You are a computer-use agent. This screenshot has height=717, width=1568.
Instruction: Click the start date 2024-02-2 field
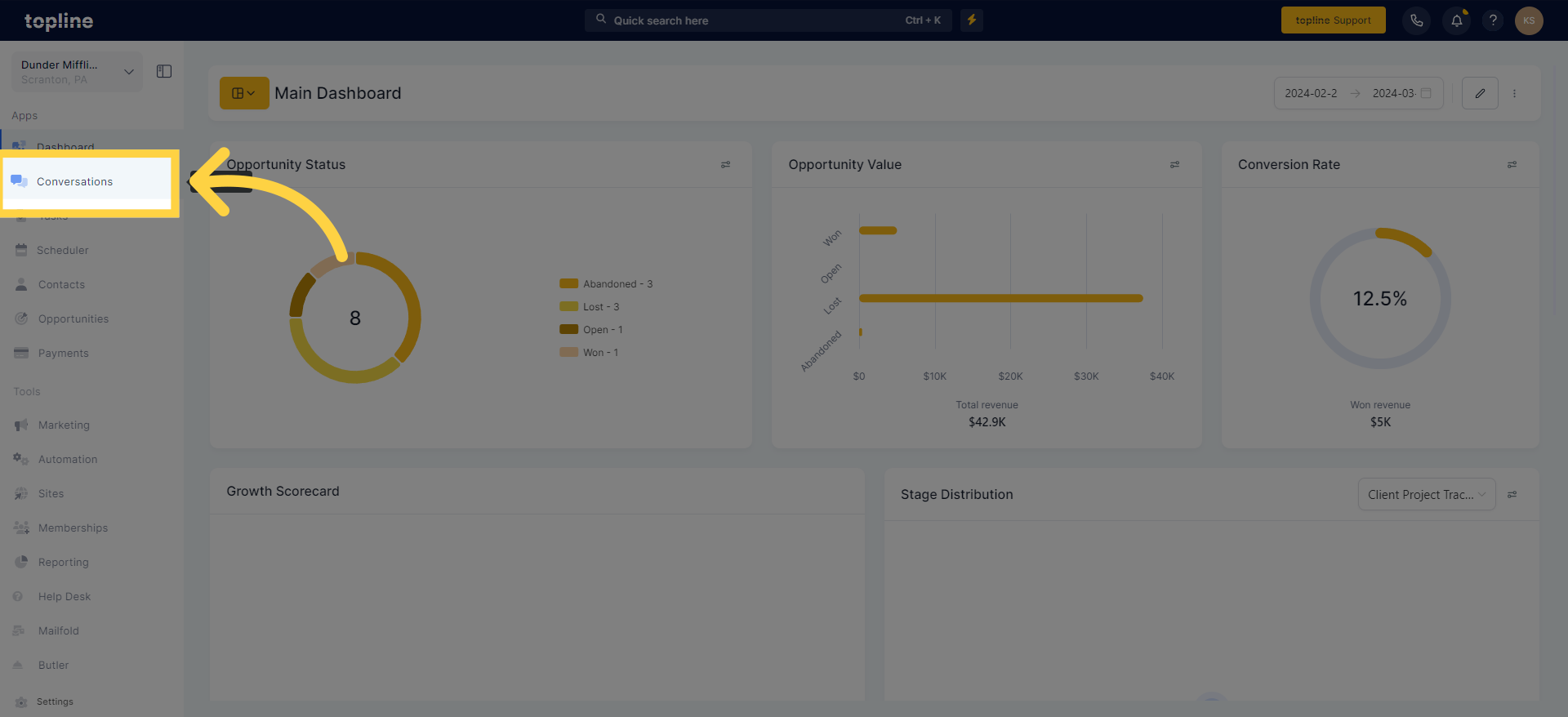(1311, 93)
